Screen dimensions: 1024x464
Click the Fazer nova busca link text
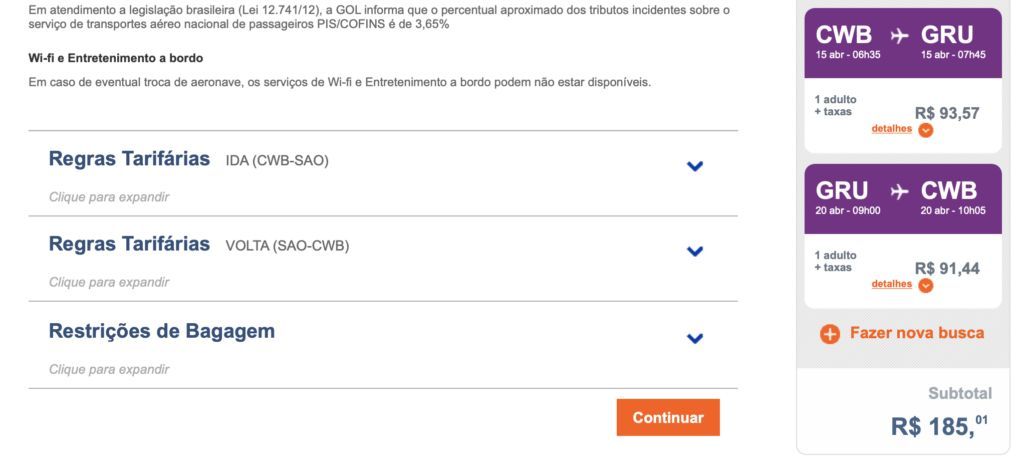pyautogui.click(x=916, y=333)
